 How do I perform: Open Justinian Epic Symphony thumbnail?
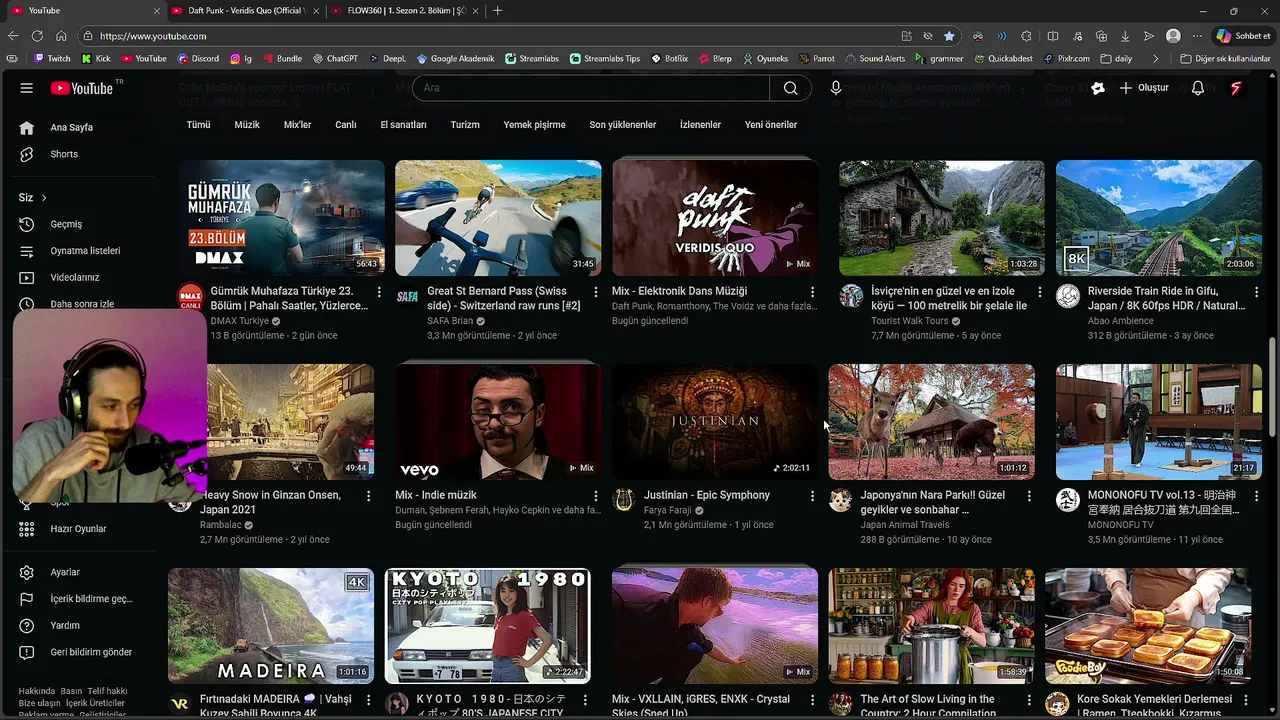point(715,422)
